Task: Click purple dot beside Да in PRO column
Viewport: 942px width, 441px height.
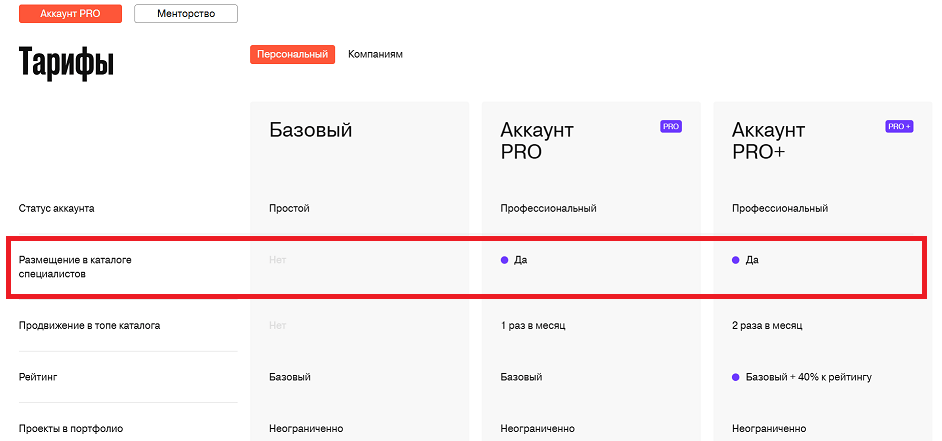Action: [x=505, y=260]
